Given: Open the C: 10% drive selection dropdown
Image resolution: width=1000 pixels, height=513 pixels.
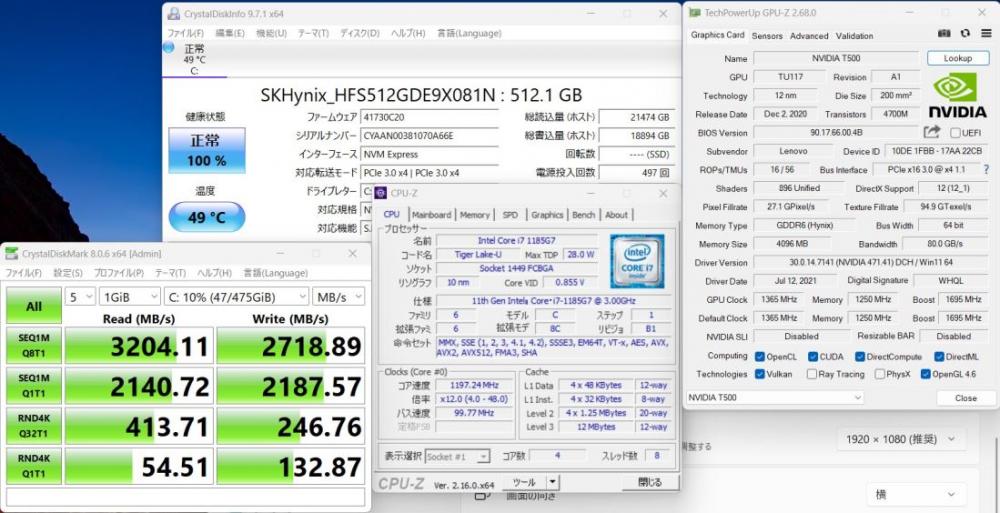Looking at the screenshot, I should 236,297.
